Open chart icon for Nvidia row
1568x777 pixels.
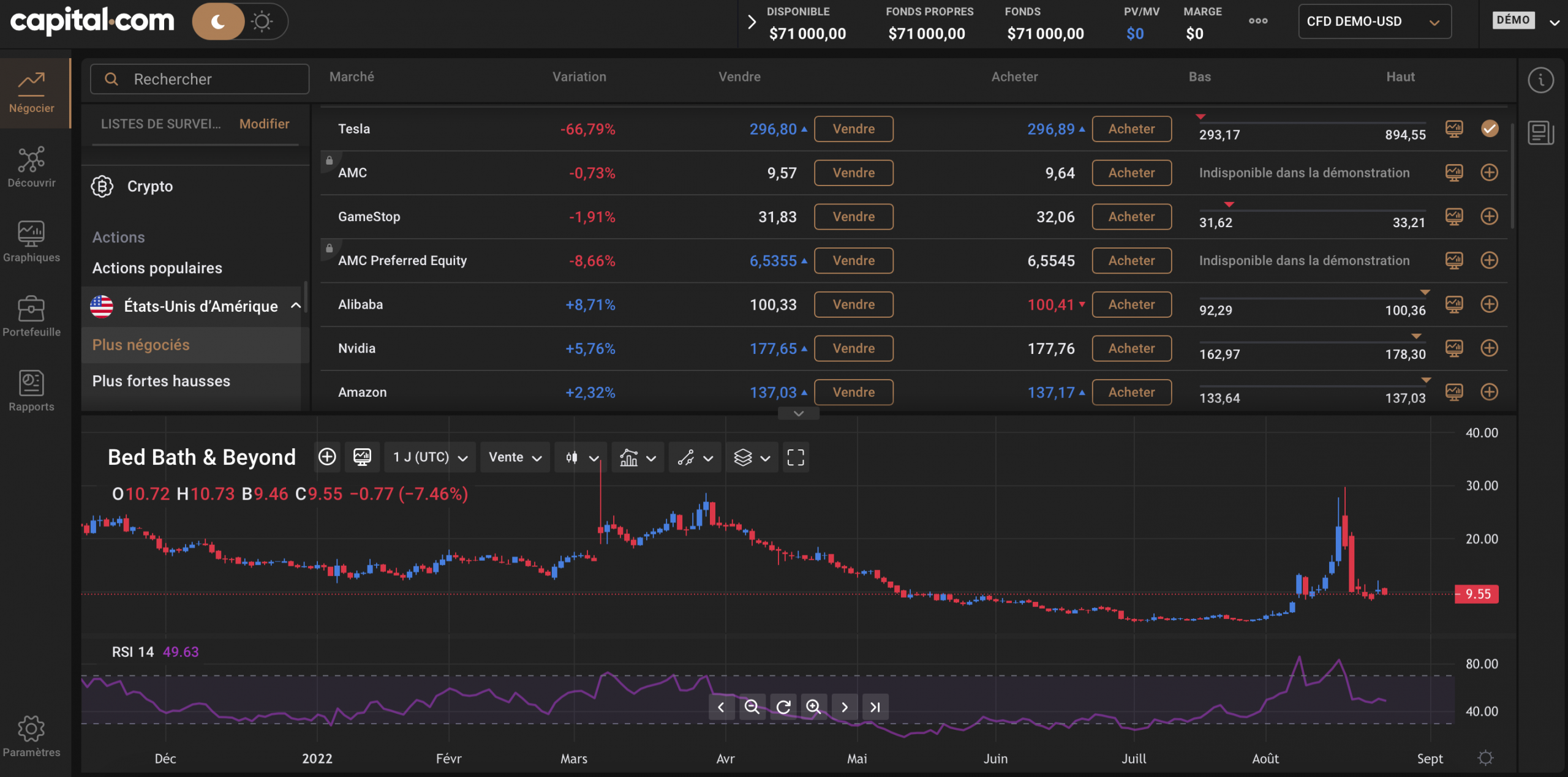(1454, 348)
